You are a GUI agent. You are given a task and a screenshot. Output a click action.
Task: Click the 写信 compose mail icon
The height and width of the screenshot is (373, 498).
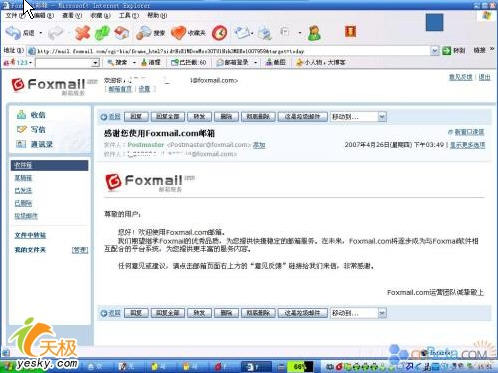click(x=21, y=129)
